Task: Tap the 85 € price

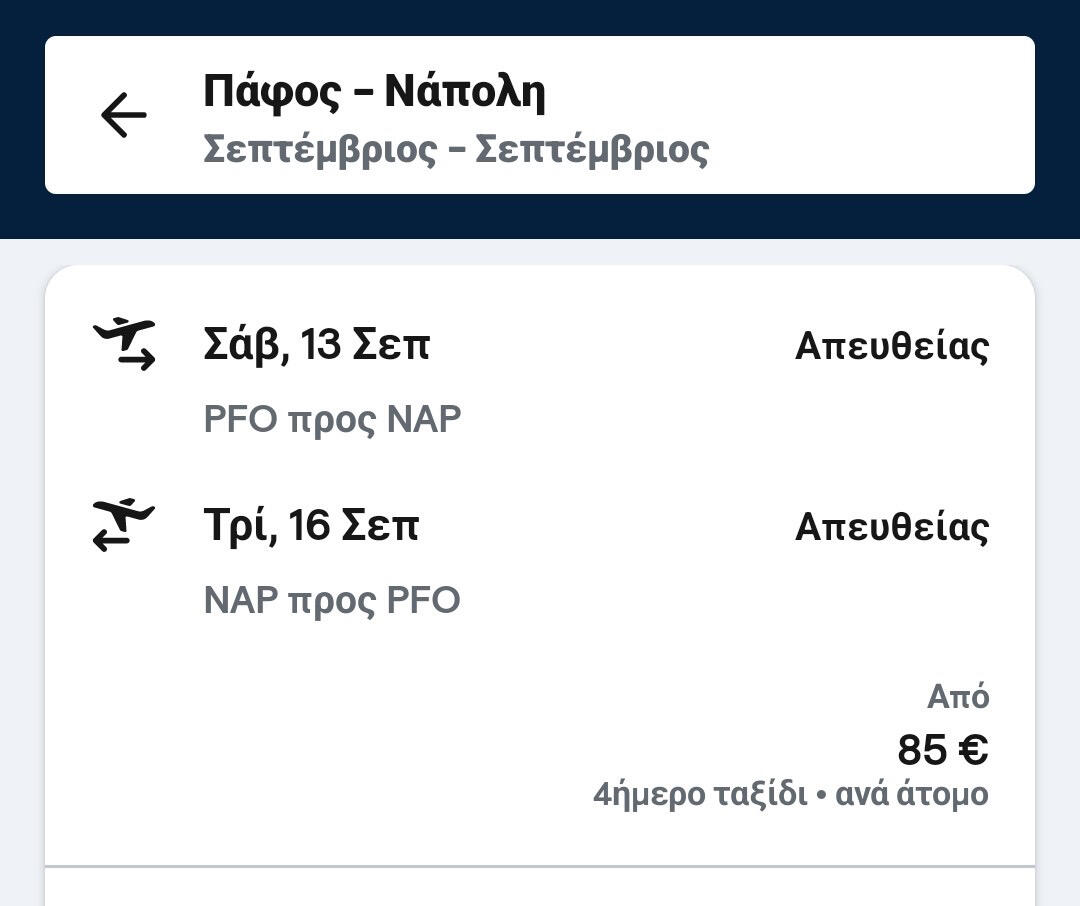Action: point(942,749)
